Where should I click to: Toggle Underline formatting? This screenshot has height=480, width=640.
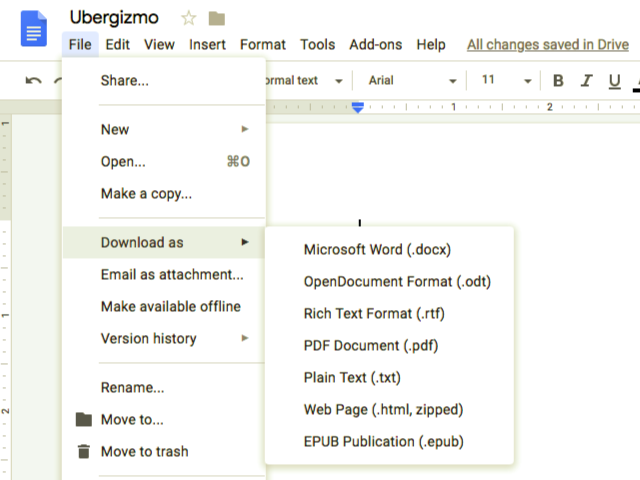pyautogui.click(x=614, y=82)
